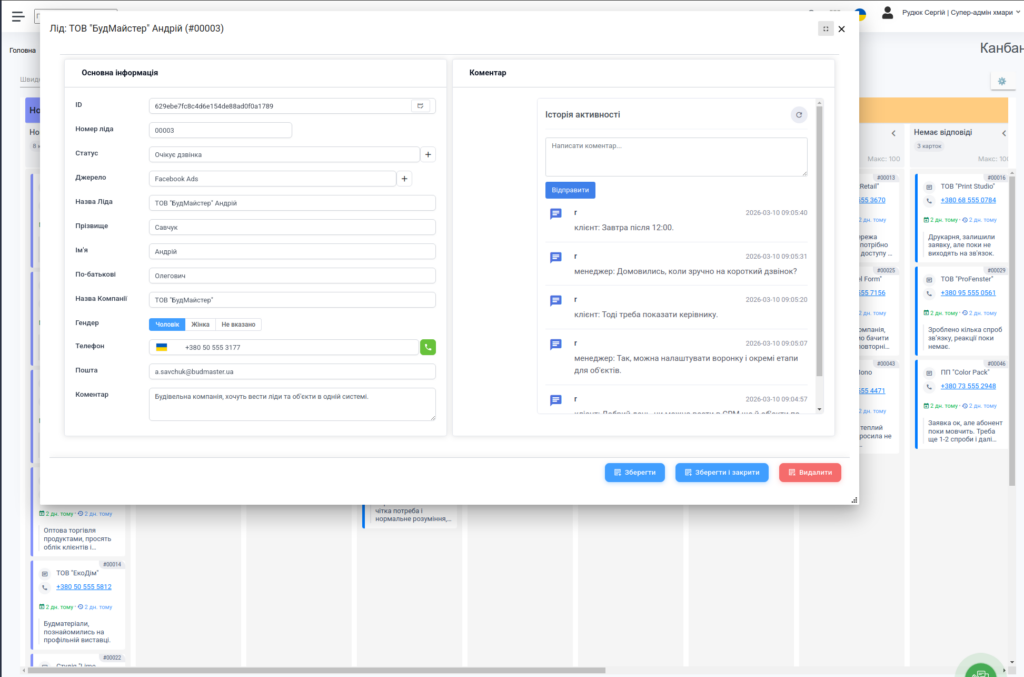Click the Написати коментар text field
The width and height of the screenshot is (1024, 677).
coord(676,157)
